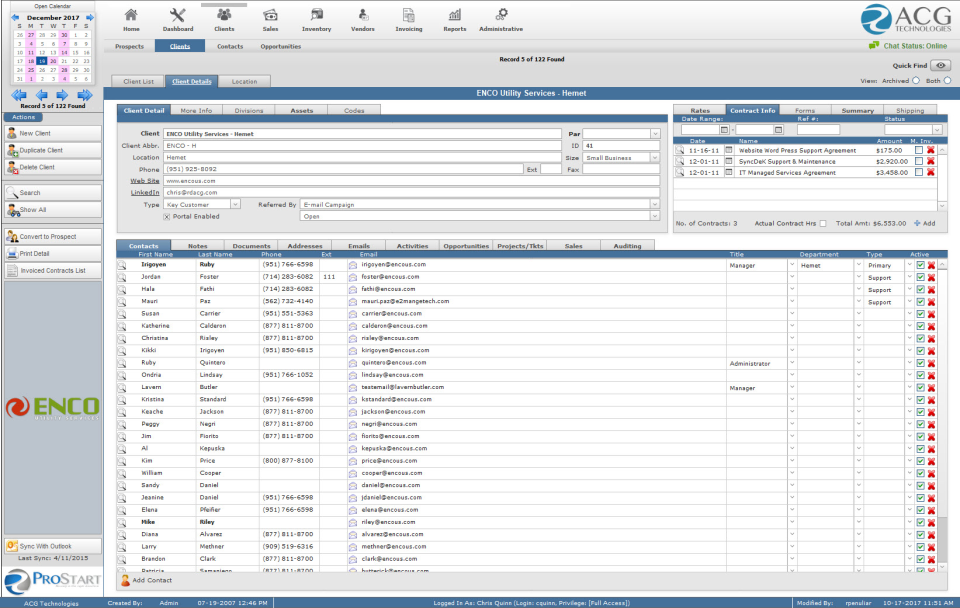Click the email envelope icon for Ruby Irigoyen
Viewport: 960px width, 608px height.
tap(353, 265)
